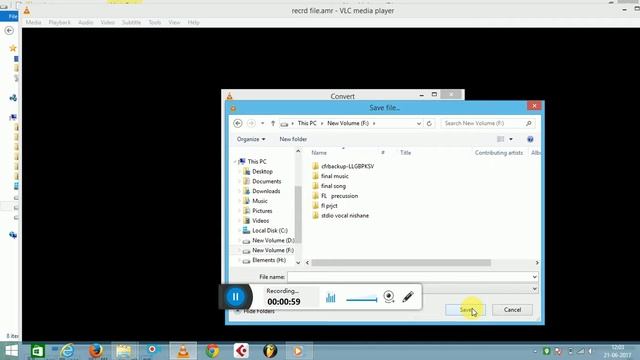Select the FL precussion folder
Image resolution: width=640 pixels, height=360 pixels.
pyautogui.click(x=335, y=196)
